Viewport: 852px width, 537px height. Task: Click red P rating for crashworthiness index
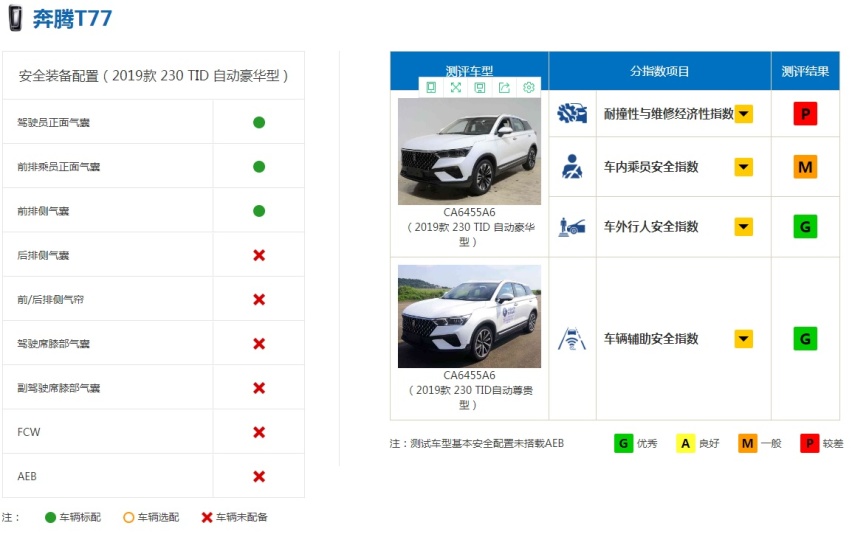pos(805,114)
